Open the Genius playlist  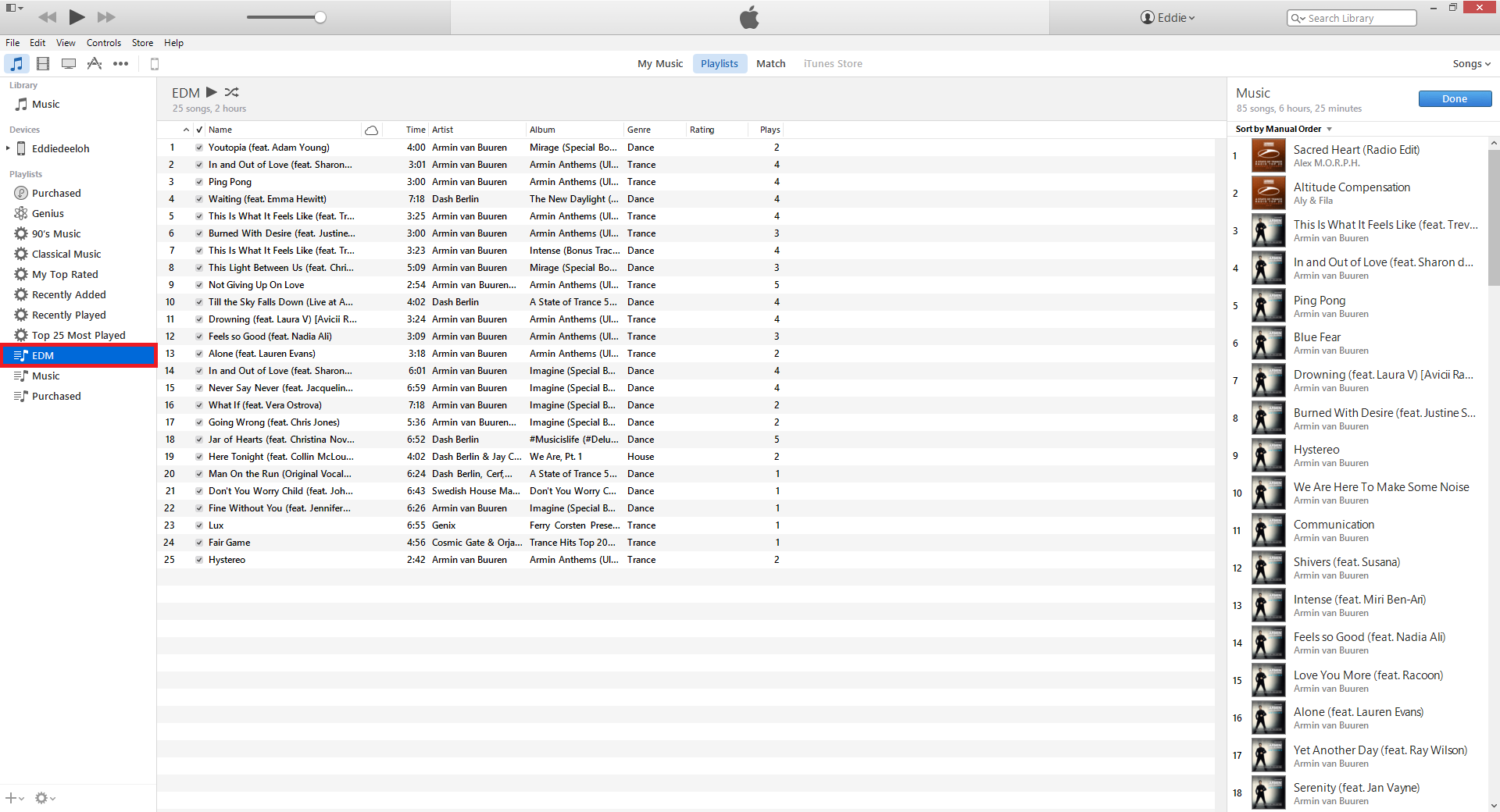click(x=48, y=213)
